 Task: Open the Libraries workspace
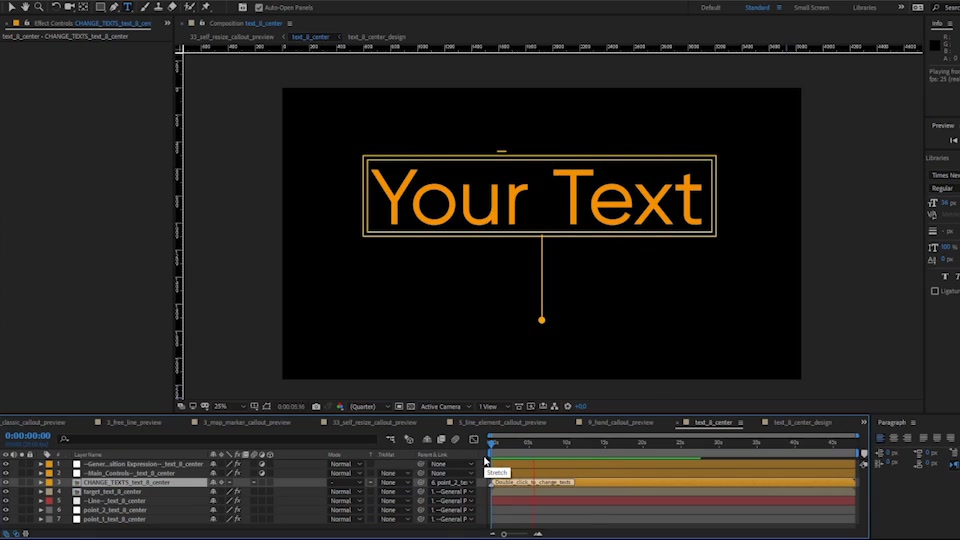pos(864,7)
